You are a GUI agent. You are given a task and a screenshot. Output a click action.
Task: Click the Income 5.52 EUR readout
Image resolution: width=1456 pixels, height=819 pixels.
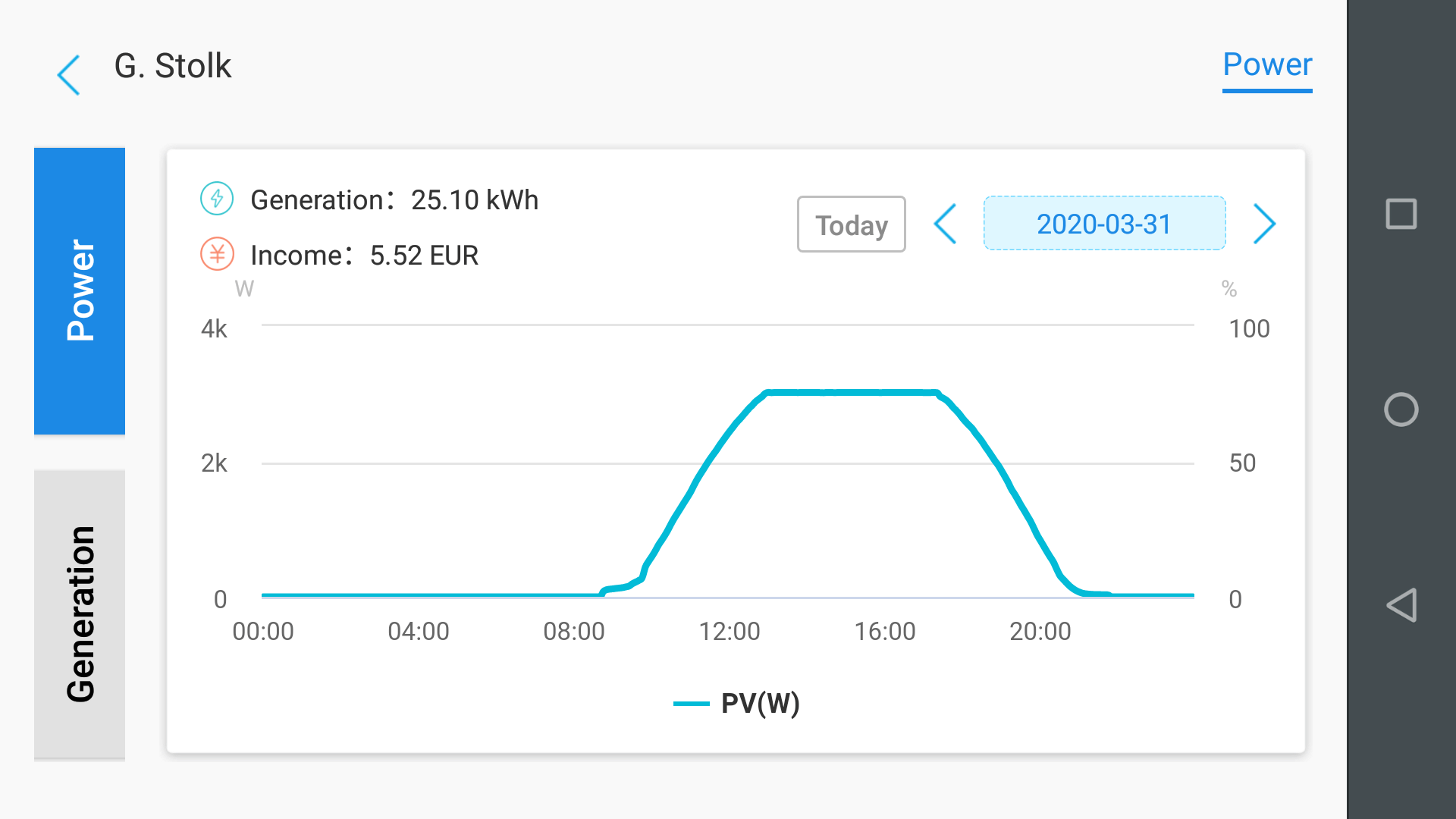pyautogui.click(x=364, y=256)
